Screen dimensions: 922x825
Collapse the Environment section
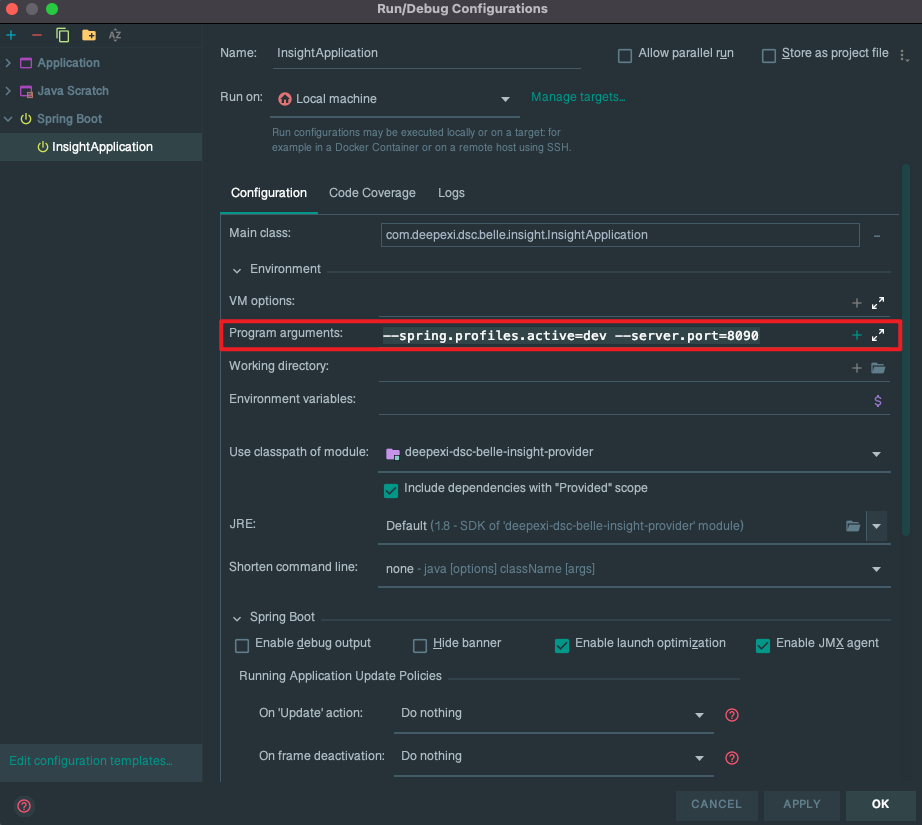click(x=237, y=270)
